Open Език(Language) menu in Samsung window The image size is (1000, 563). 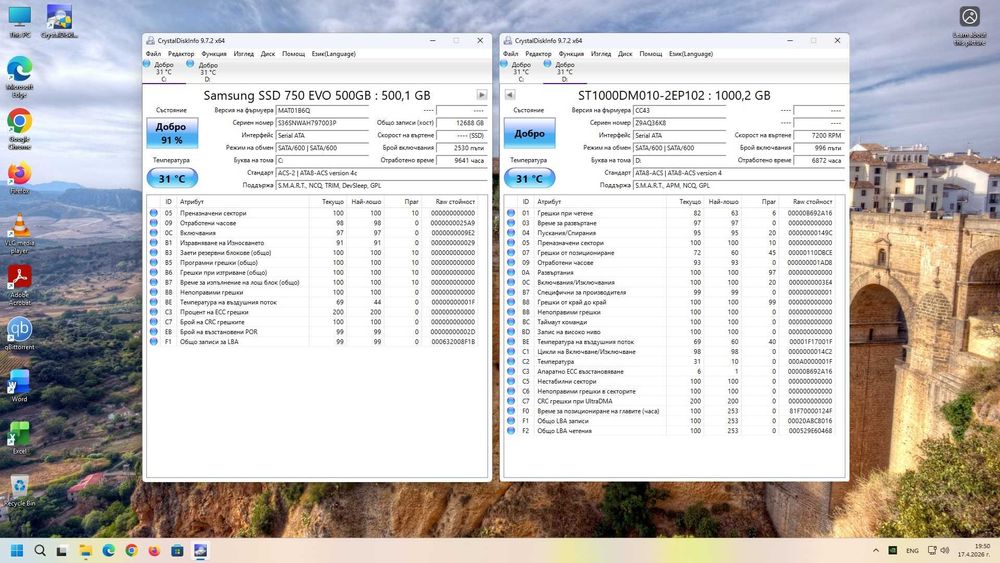coord(334,54)
